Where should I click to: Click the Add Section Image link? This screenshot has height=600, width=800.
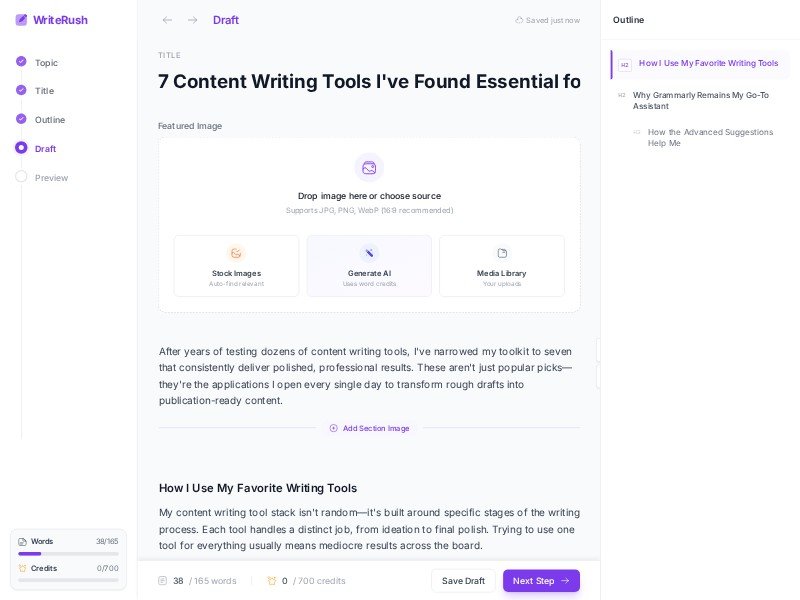(x=369, y=428)
